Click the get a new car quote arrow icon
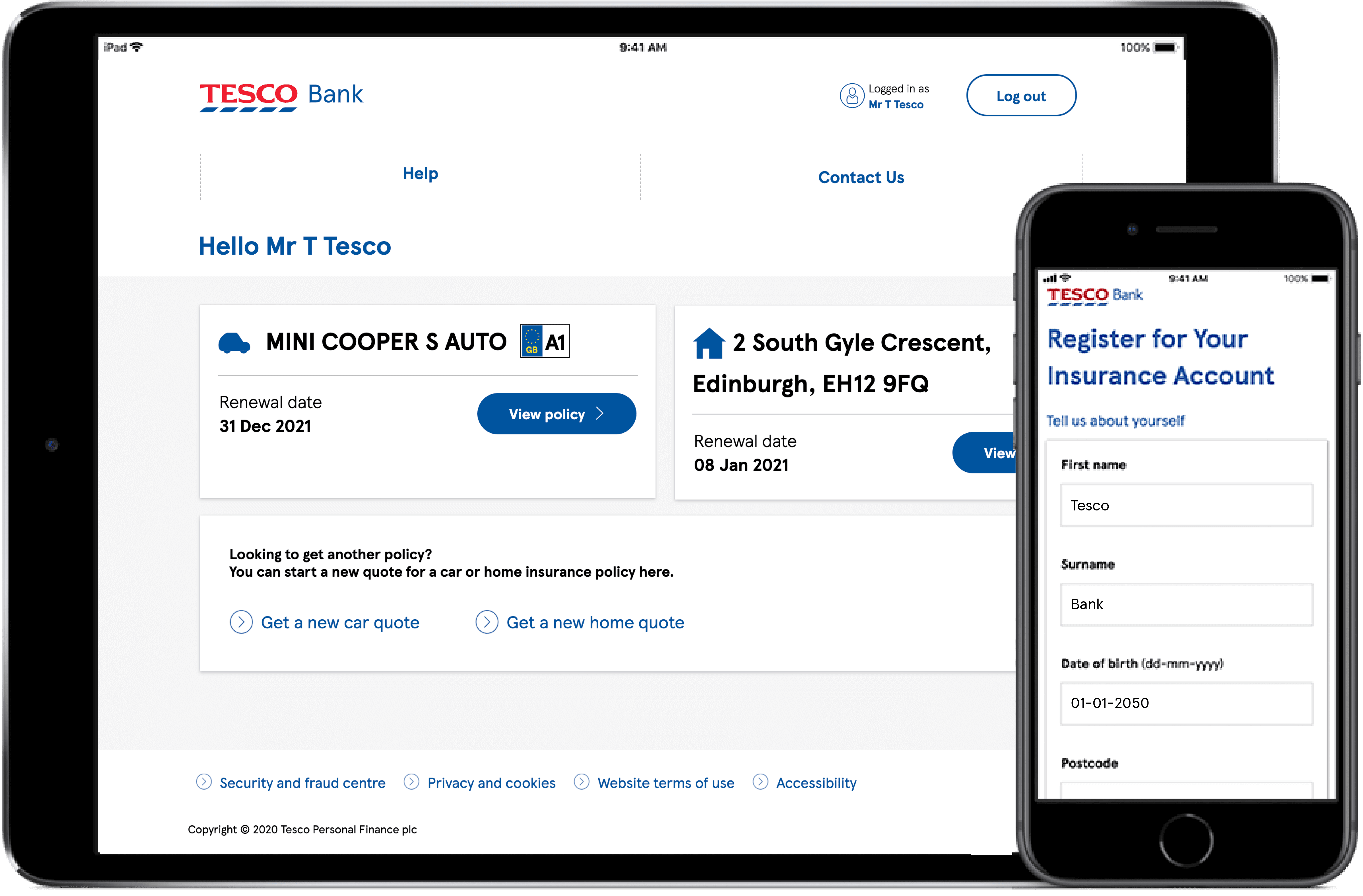The width and height of the screenshot is (1363, 896). tap(241, 622)
